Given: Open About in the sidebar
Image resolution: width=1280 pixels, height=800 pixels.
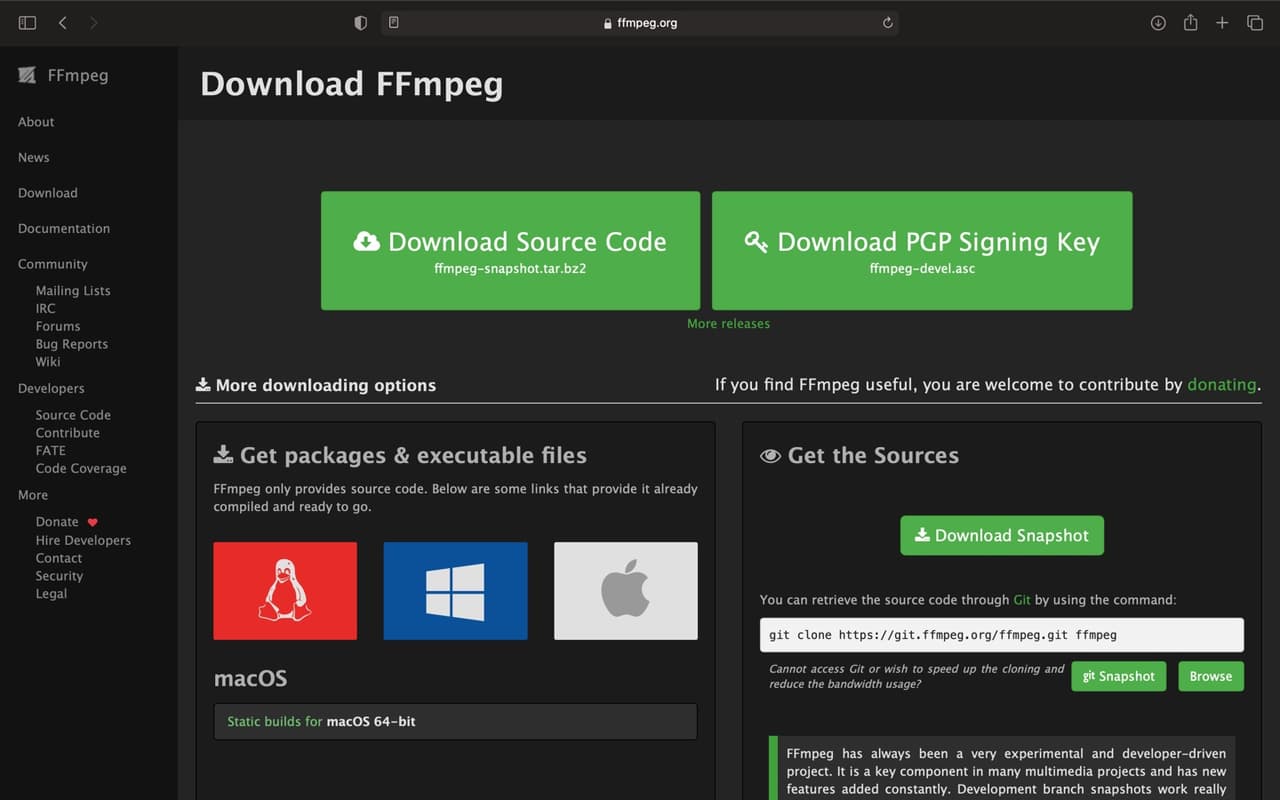Looking at the screenshot, I should click(x=36, y=122).
